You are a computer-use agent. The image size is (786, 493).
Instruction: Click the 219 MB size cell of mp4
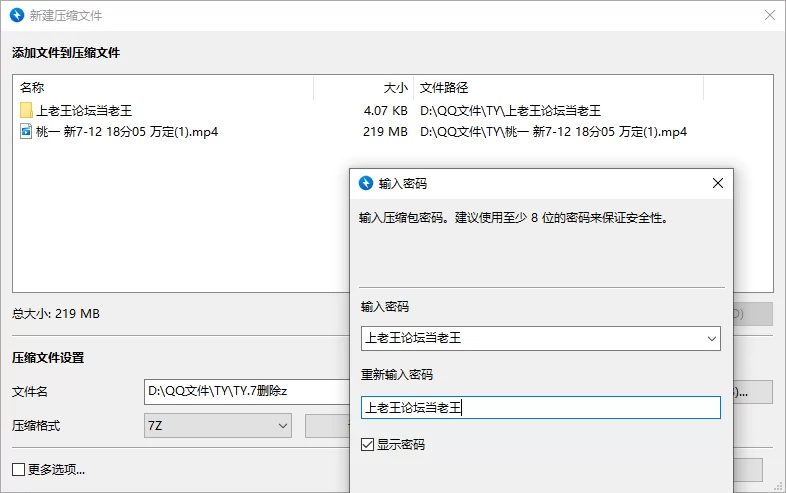[385, 132]
